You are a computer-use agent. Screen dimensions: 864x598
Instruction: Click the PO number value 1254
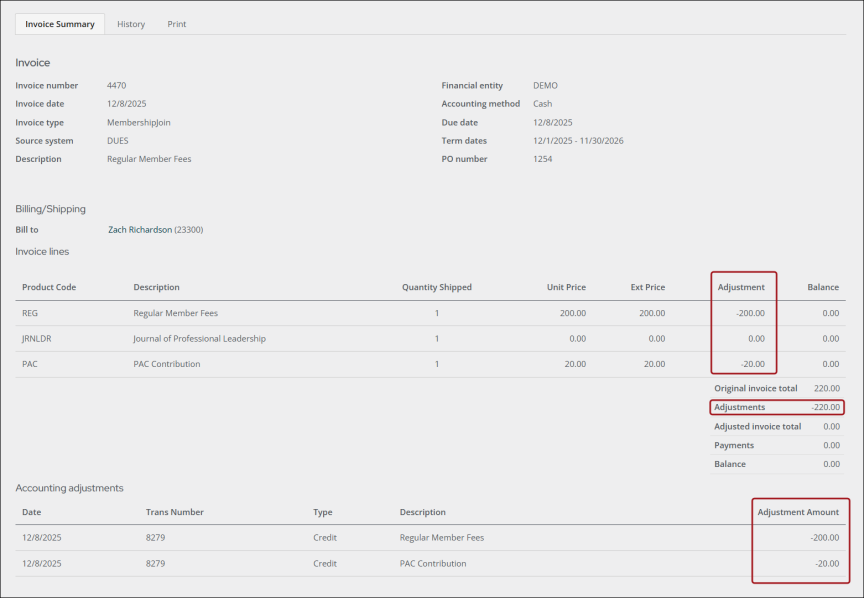[543, 159]
